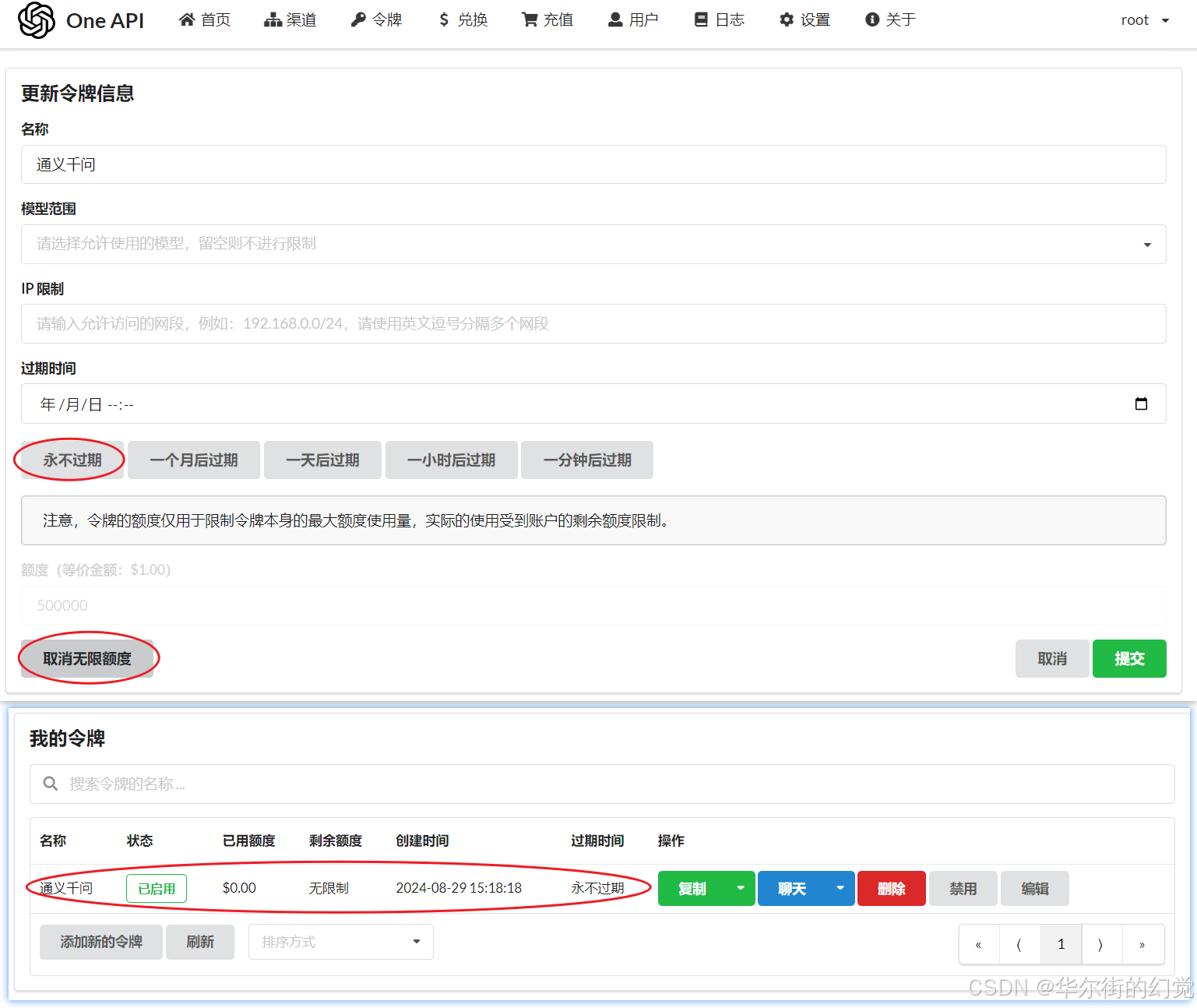The height and width of the screenshot is (1008, 1197).
Task: Open the 排序方式 sort dropdown
Action: 341,943
